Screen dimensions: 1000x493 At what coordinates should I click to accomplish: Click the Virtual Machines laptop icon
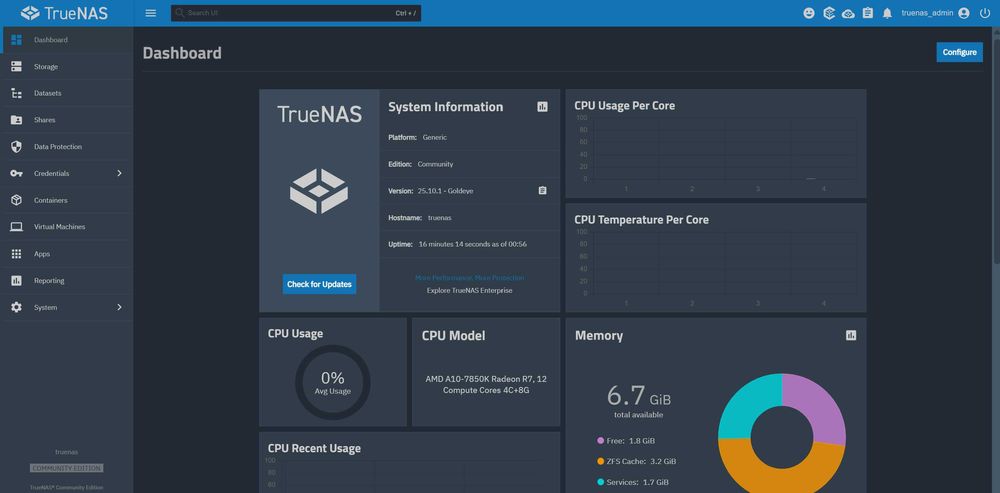click(17, 227)
